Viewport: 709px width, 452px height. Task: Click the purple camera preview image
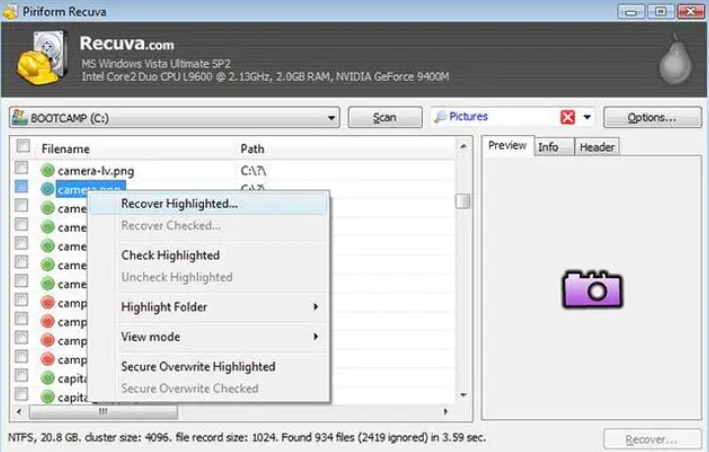592,289
